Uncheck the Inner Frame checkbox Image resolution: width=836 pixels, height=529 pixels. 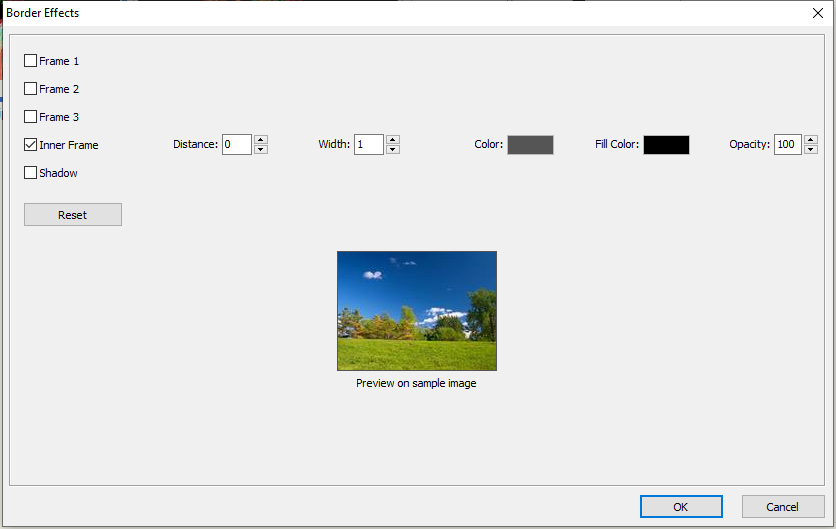tap(31, 145)
